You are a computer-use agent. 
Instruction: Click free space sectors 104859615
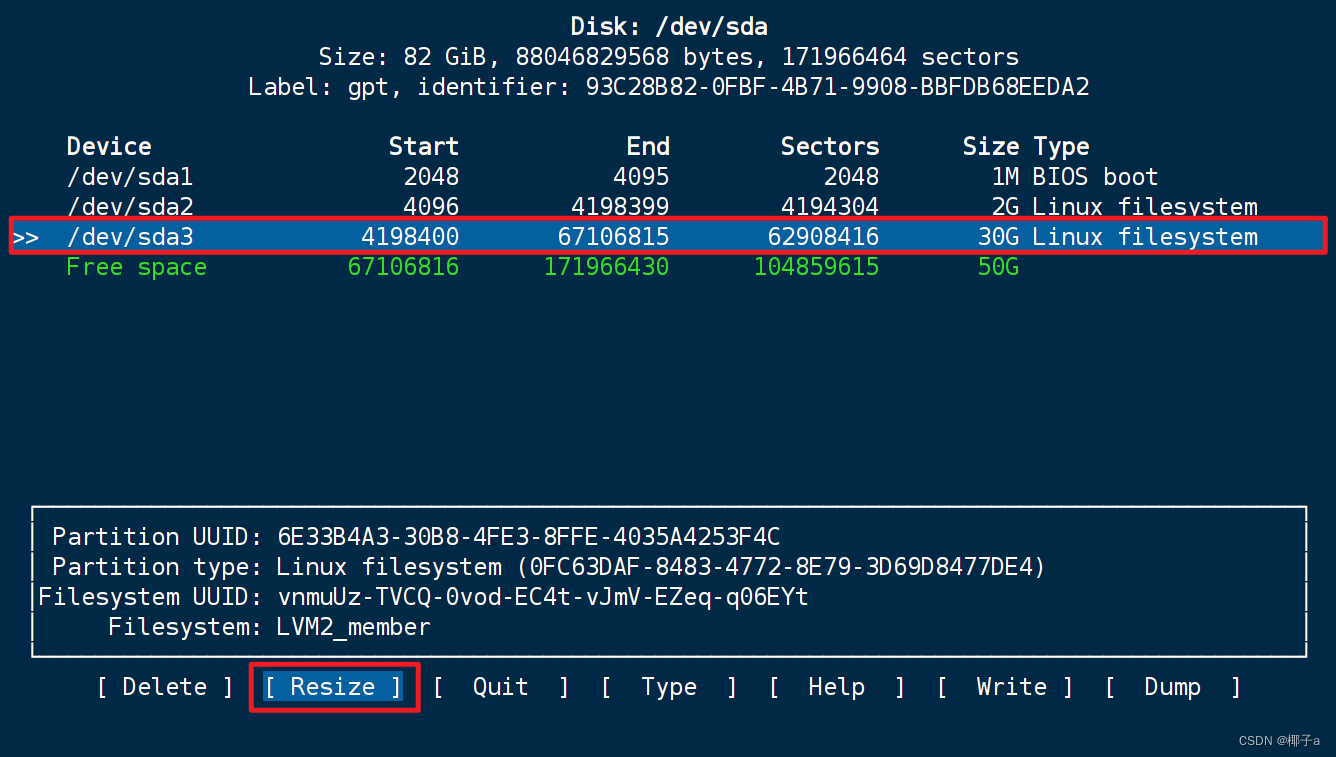(x=816, y=267)
